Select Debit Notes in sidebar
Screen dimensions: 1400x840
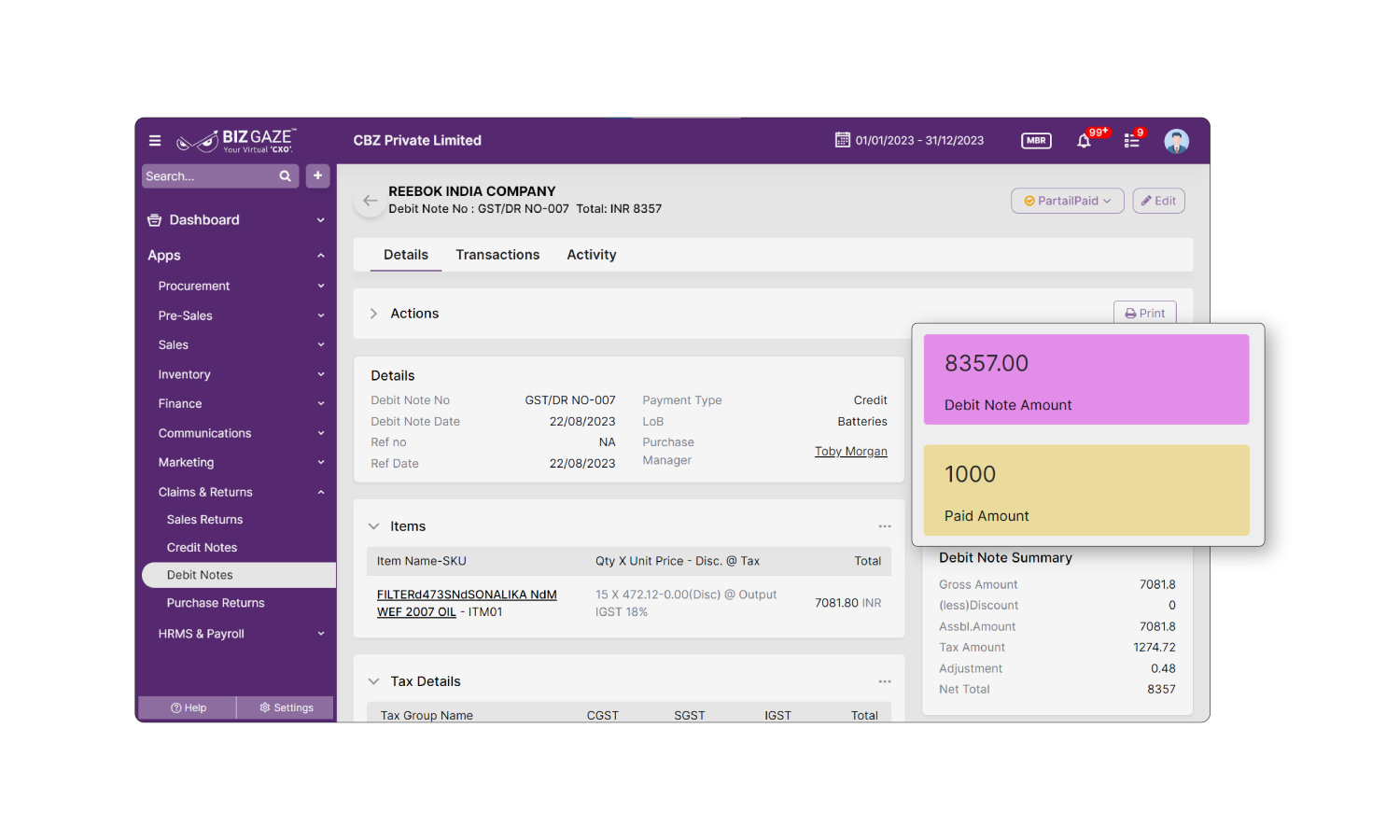tap(239, 575)
